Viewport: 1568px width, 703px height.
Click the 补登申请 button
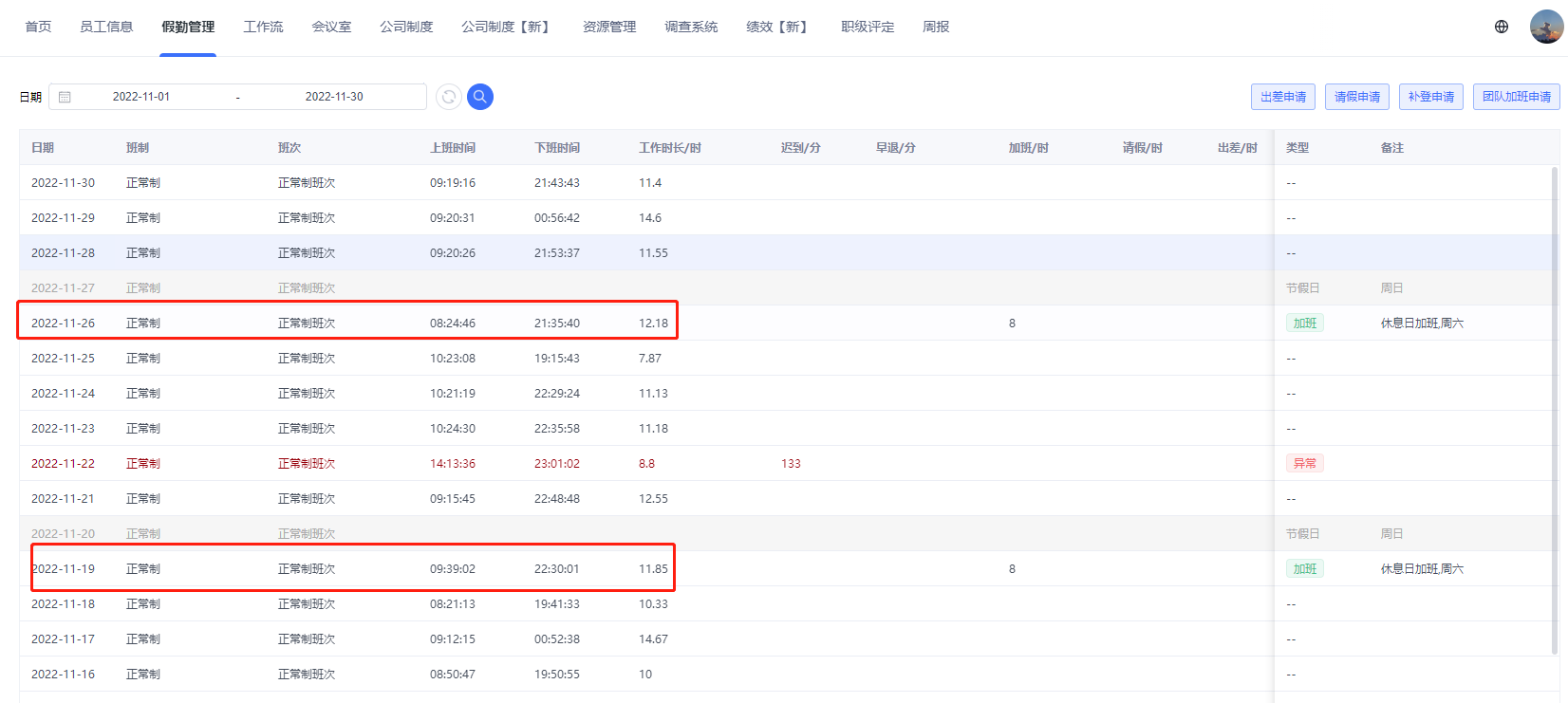[x=1431, y=97]
